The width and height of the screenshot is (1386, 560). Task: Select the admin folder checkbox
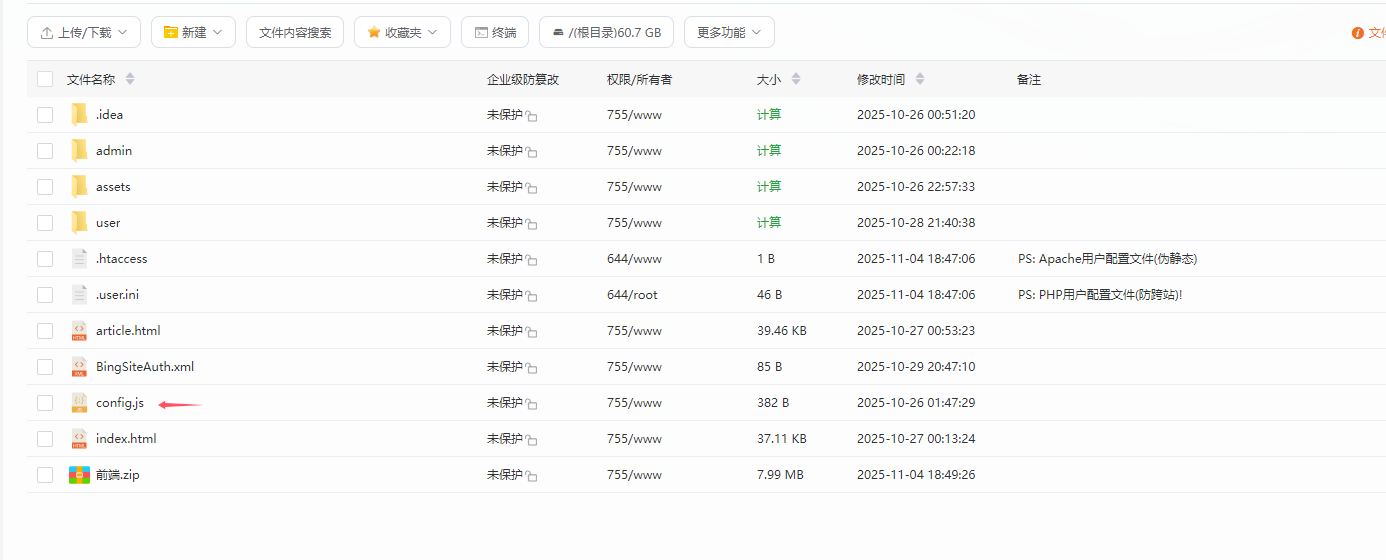(45, 151)
